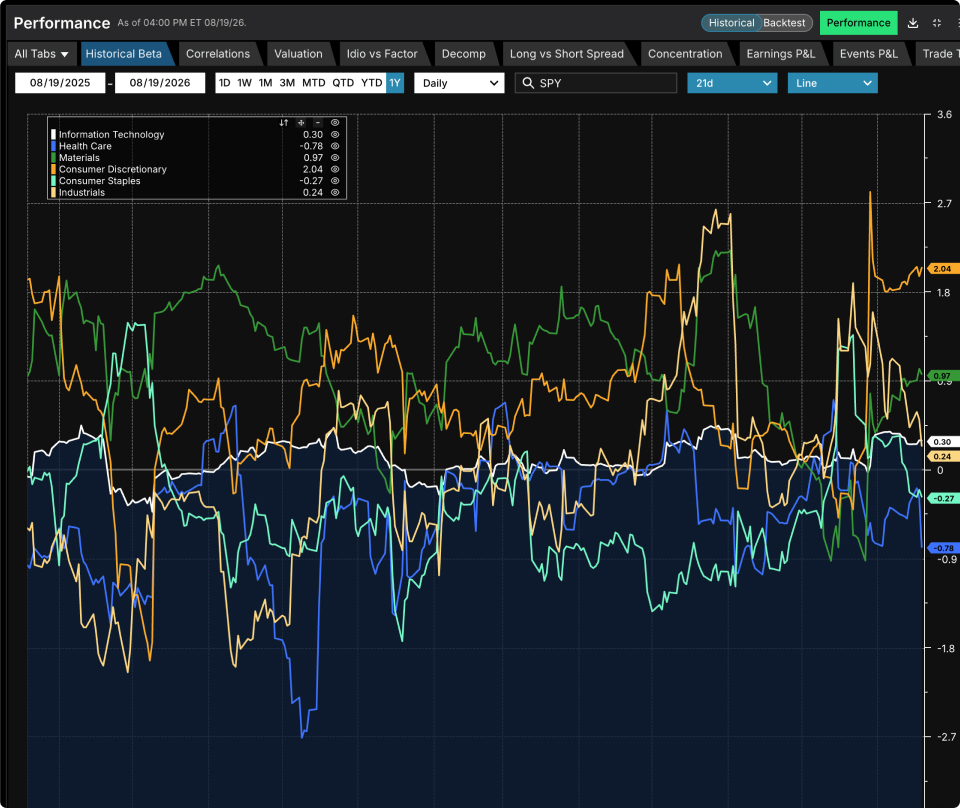Click the legend move handle icon
Image resolution: width=960 pixels, height=808 pixels.
(301, 122)
